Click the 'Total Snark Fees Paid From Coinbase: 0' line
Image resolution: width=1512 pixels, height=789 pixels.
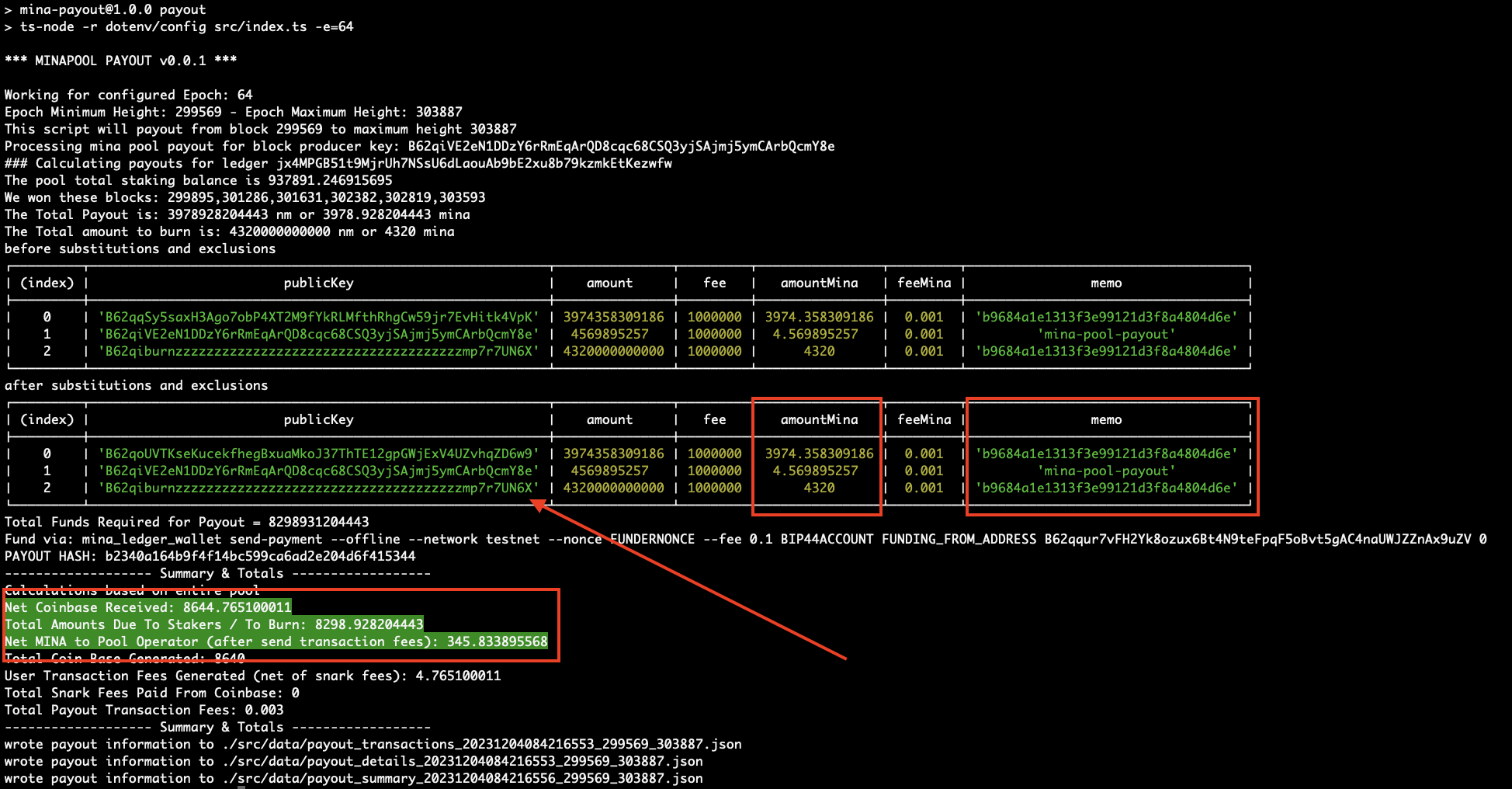(x=152, y=693)
